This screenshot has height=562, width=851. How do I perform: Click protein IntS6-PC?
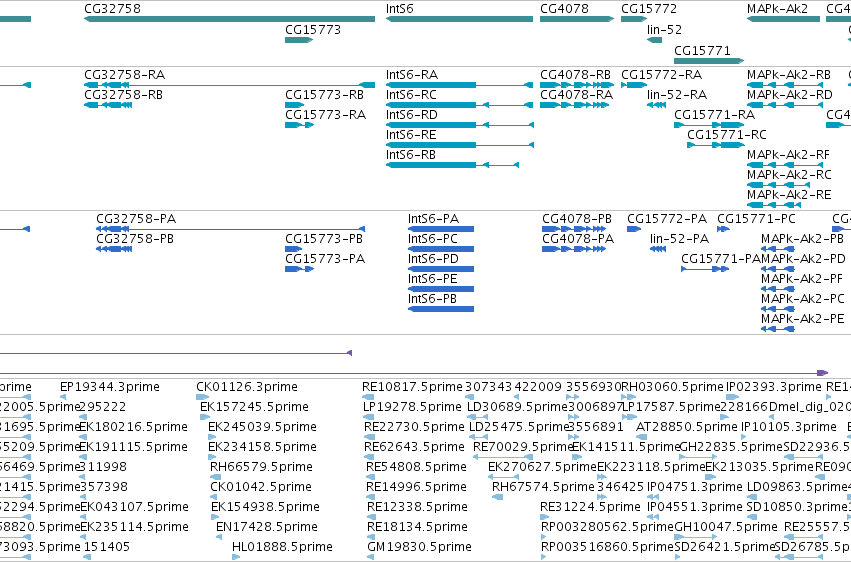[441, 249]
